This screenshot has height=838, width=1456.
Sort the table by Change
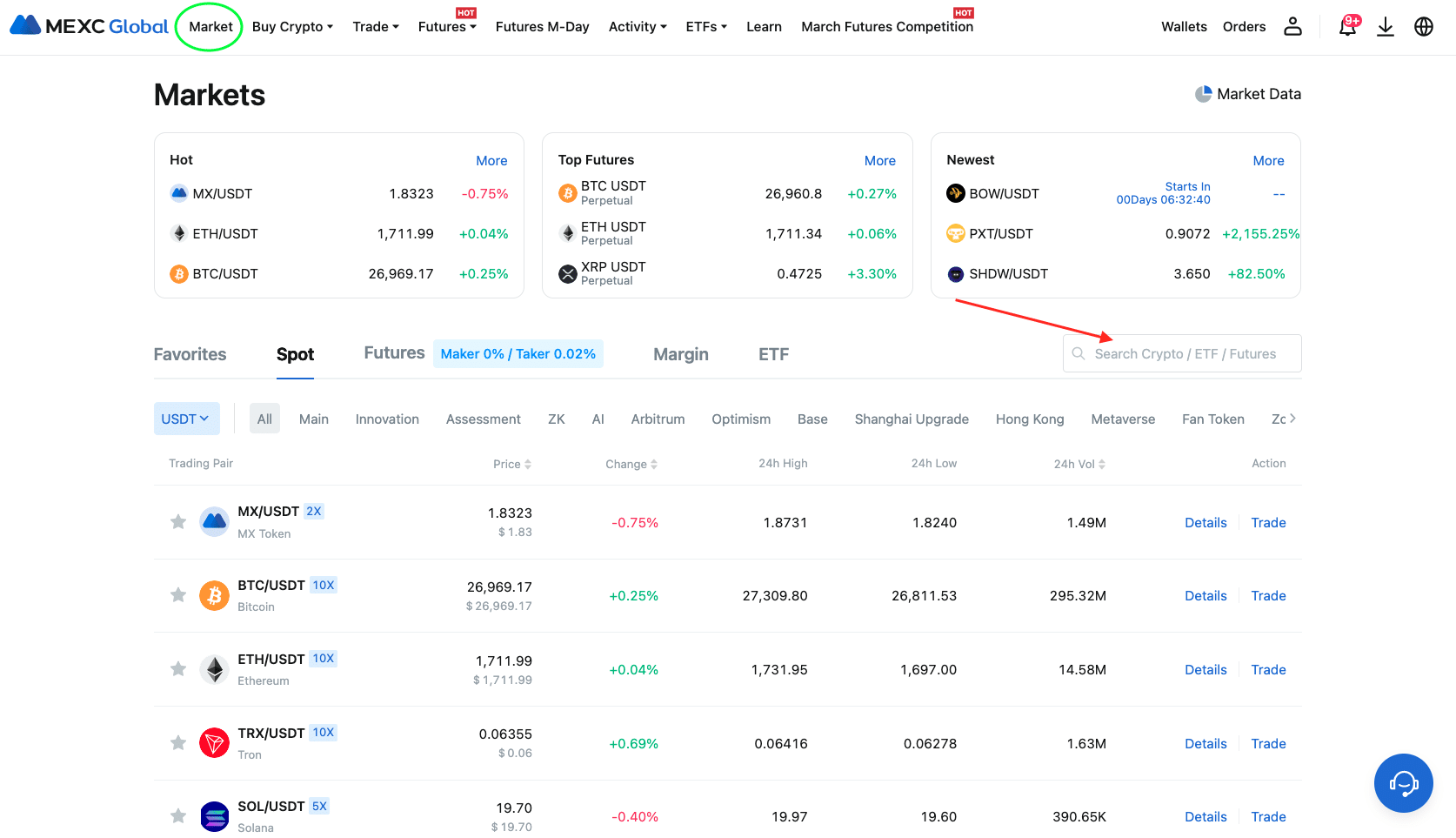tap(631, 464)
